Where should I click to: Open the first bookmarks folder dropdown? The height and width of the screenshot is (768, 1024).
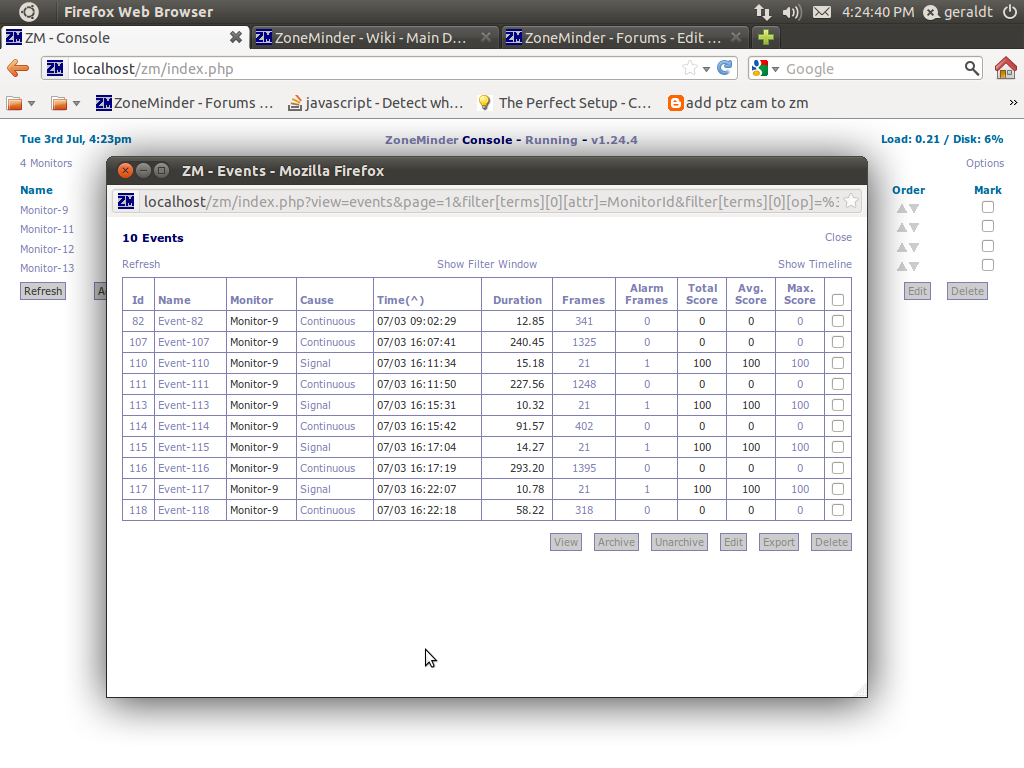(x=22, y=103)
